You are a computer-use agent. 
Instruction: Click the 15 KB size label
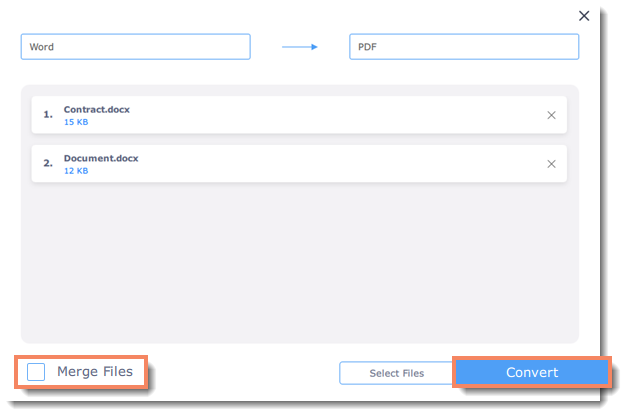click(76, 122)
